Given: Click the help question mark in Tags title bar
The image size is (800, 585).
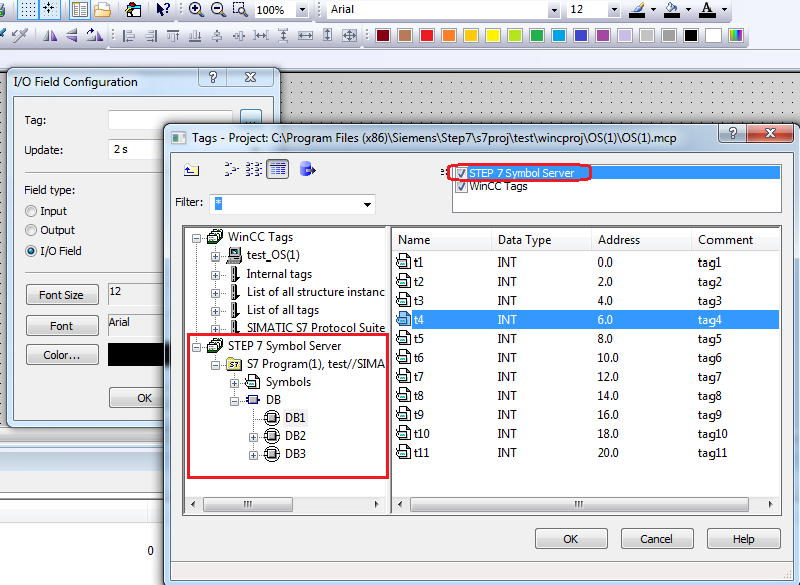Looking at the screenshot, I should 733,133.
